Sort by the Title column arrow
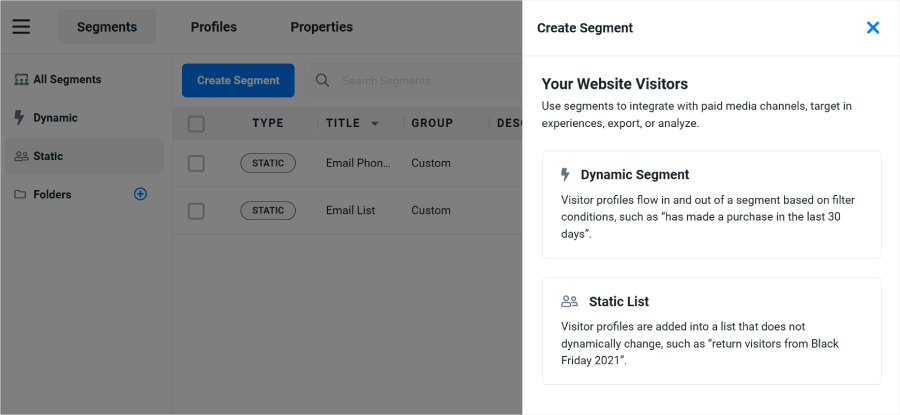This screenshot has height=415, width=900. (375, 124)
